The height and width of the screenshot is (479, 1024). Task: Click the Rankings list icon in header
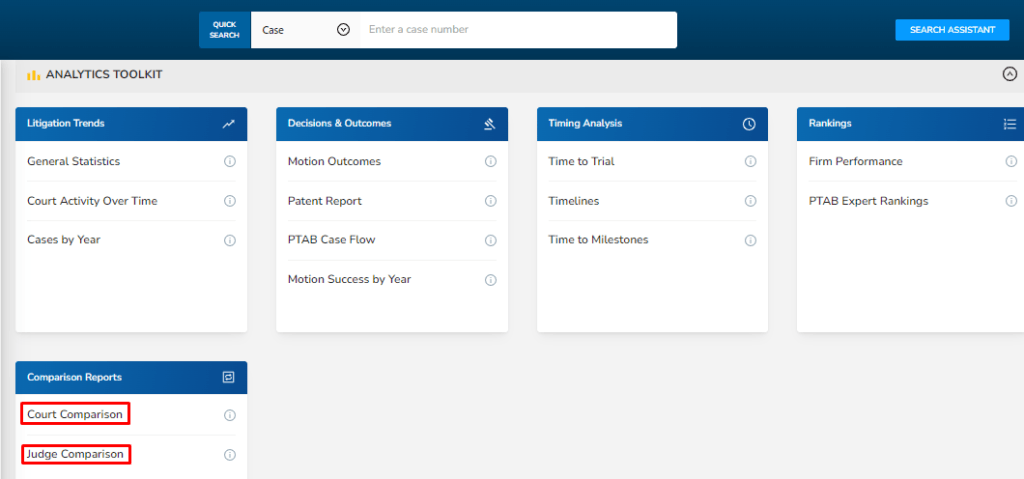(x=1010, y=124)
